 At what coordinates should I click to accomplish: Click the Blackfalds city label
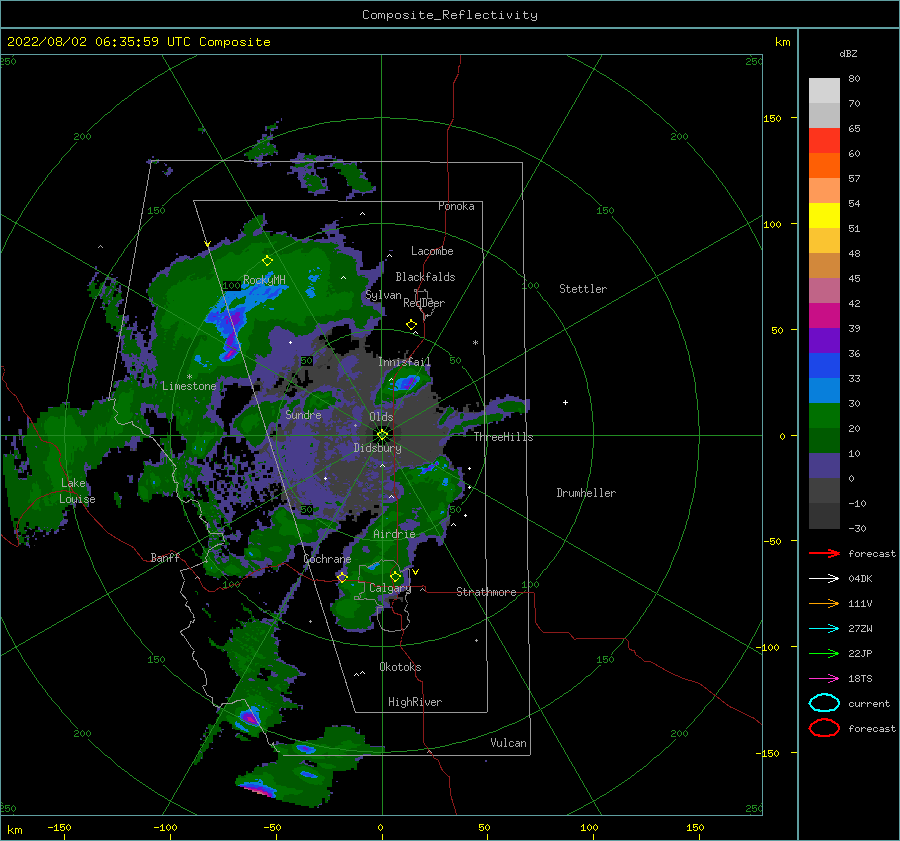click(x=425, y=277)
